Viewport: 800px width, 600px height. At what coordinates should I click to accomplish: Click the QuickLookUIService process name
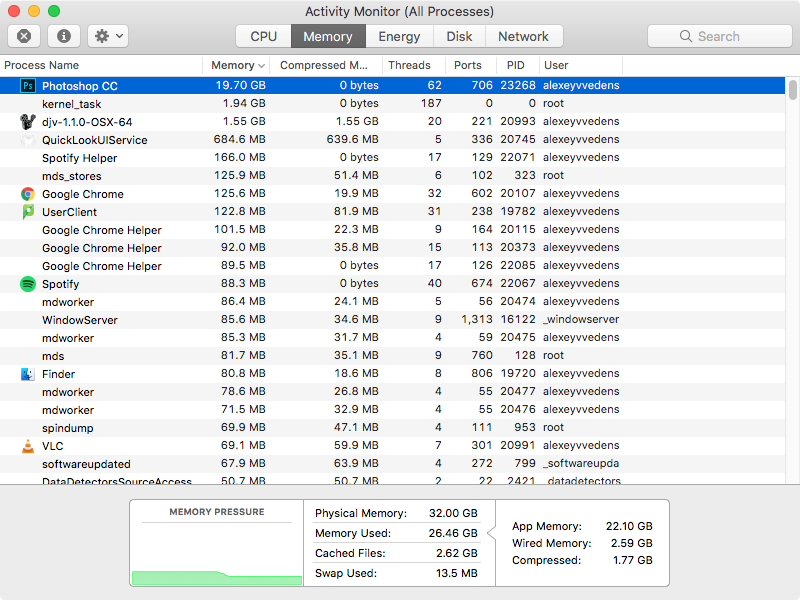click(94, 140)
